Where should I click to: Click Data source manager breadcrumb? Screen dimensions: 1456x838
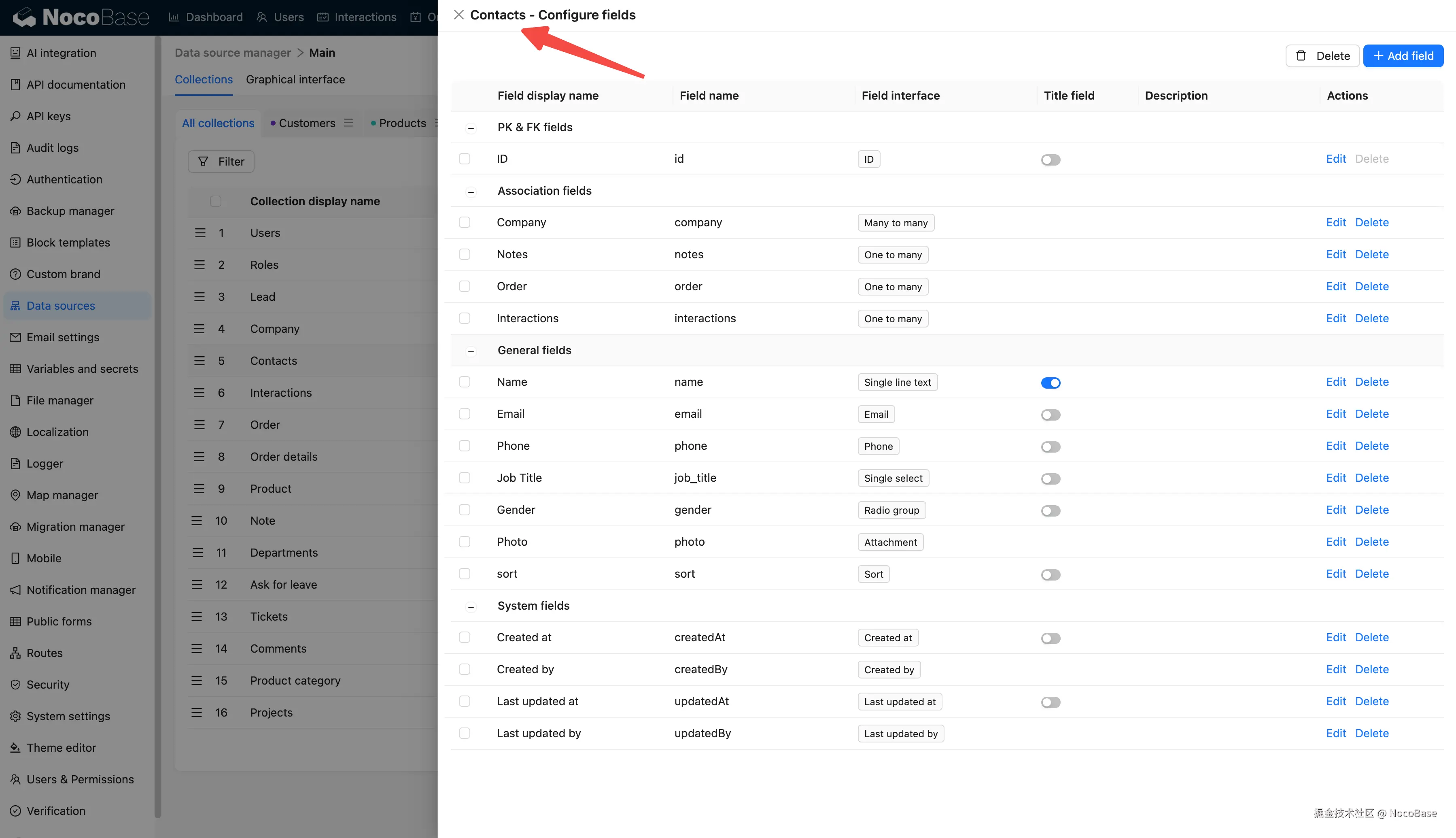click(x=233, y=52)
